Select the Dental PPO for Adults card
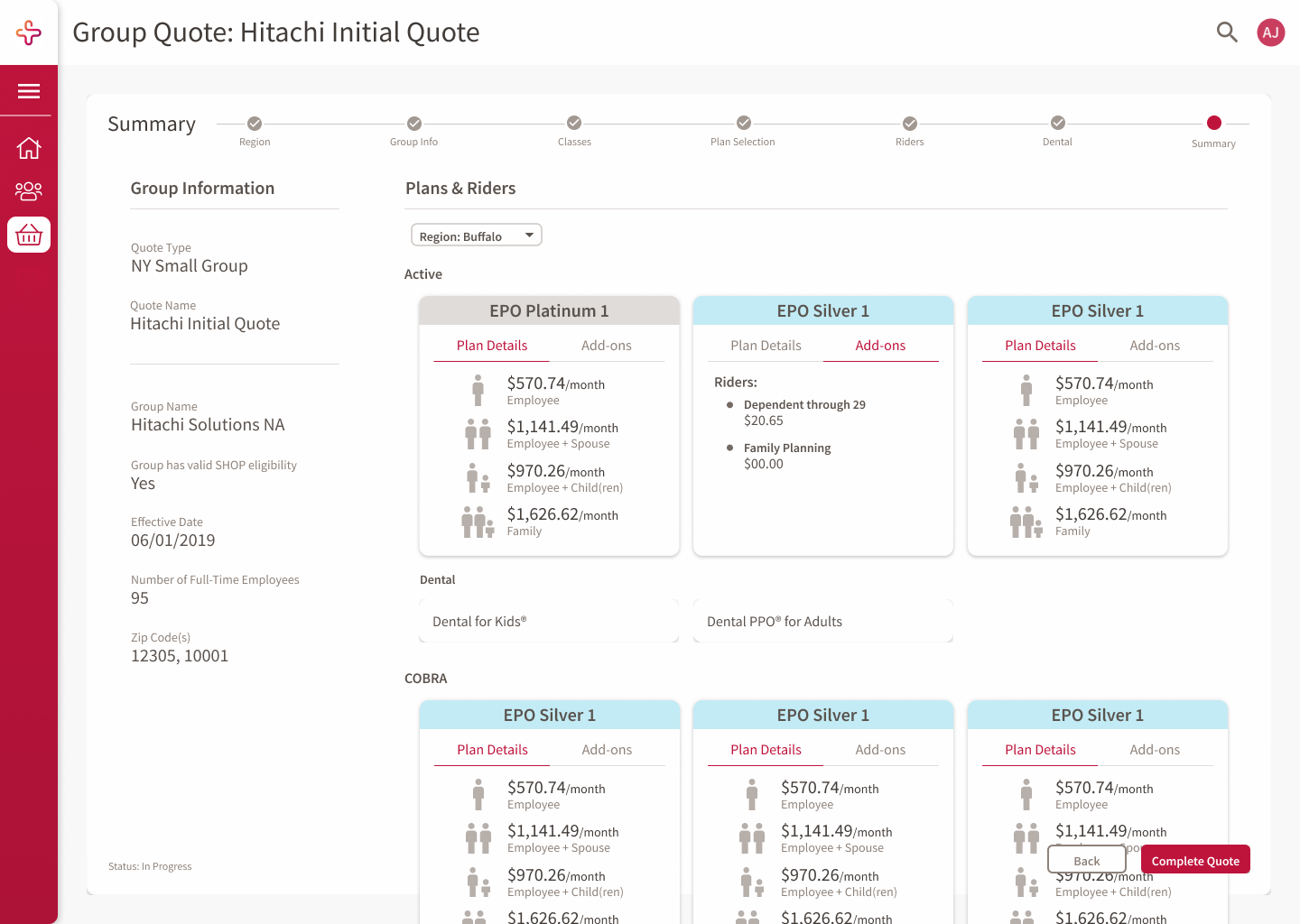Screen dimensions: 1300x924 tap(823, 621)
